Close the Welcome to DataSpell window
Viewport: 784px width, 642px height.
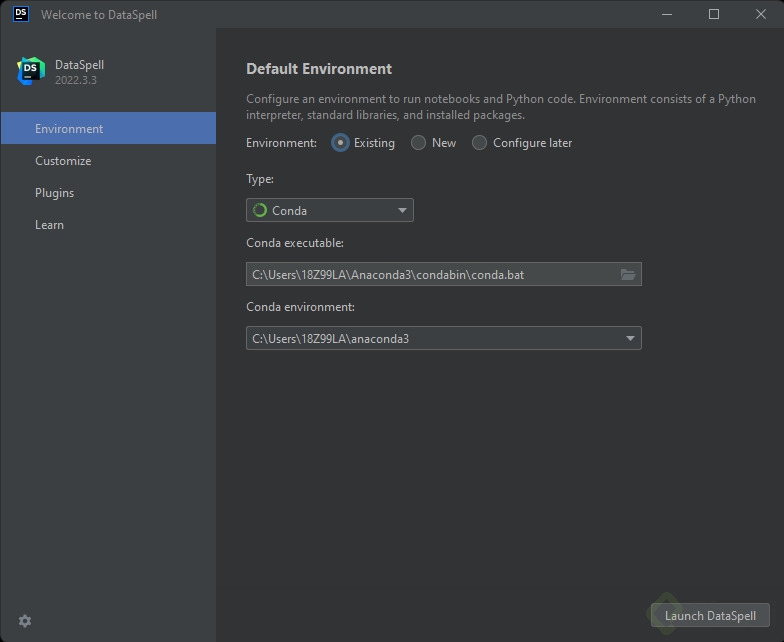(760, 14)
